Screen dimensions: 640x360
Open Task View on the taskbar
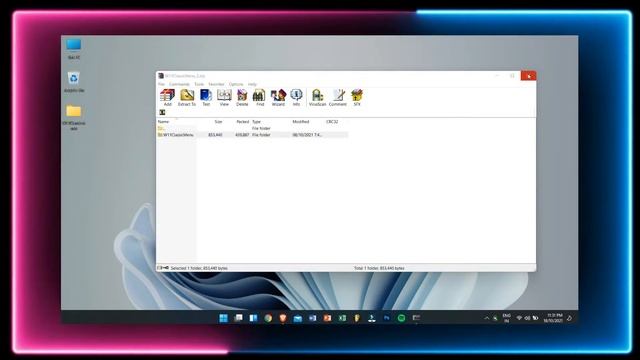pyautogui.click(x=238, y=318)
